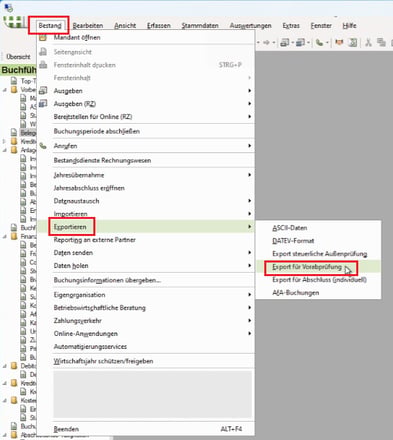Viewport: 393px width, 440px height.
Task: Open dropdown arrow beside first printer toolbar icon
Action: tap(292, 43)
